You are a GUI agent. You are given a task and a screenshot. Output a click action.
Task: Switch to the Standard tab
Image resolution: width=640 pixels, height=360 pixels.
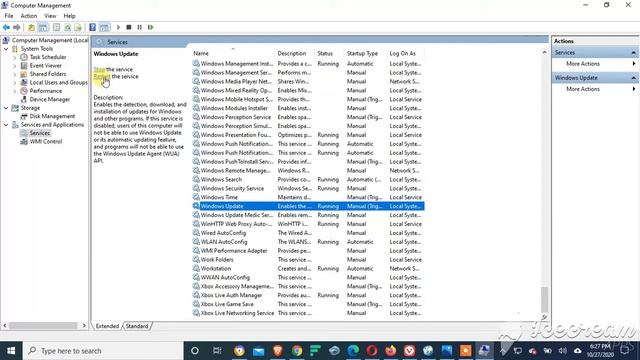(137, 326)
